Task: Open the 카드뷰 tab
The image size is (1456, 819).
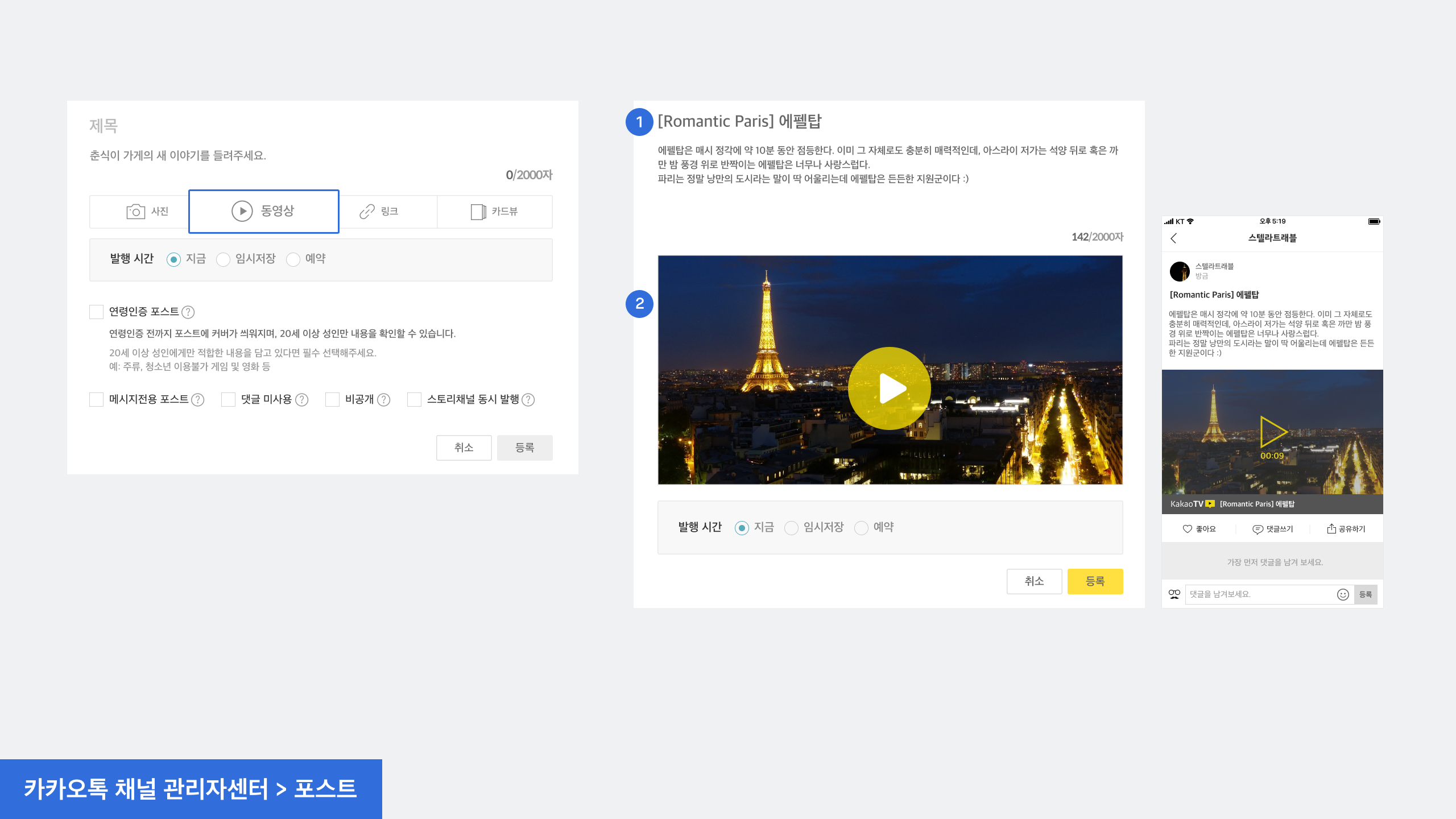Action: click(494, 212)
